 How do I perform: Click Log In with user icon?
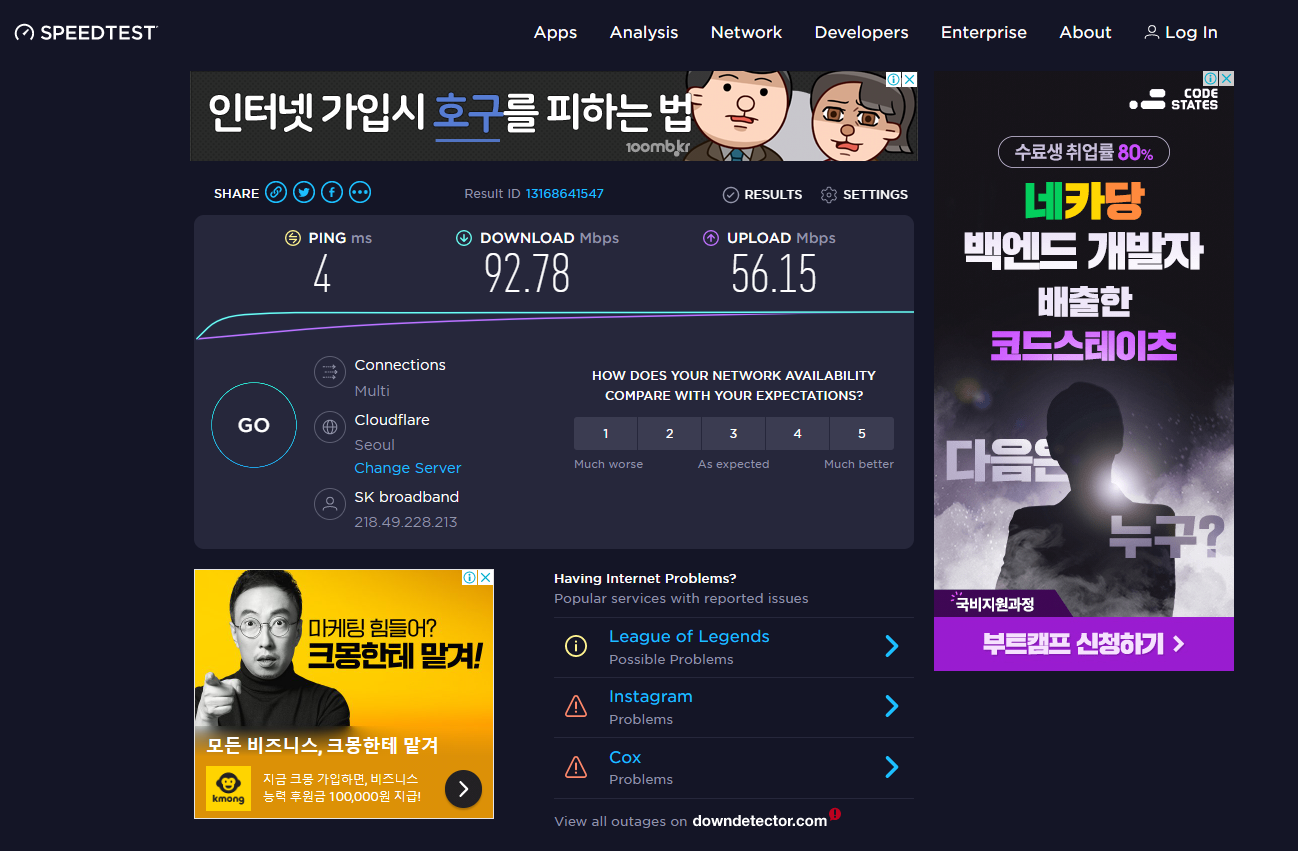pyautogui.click(x=1181, y=33)
